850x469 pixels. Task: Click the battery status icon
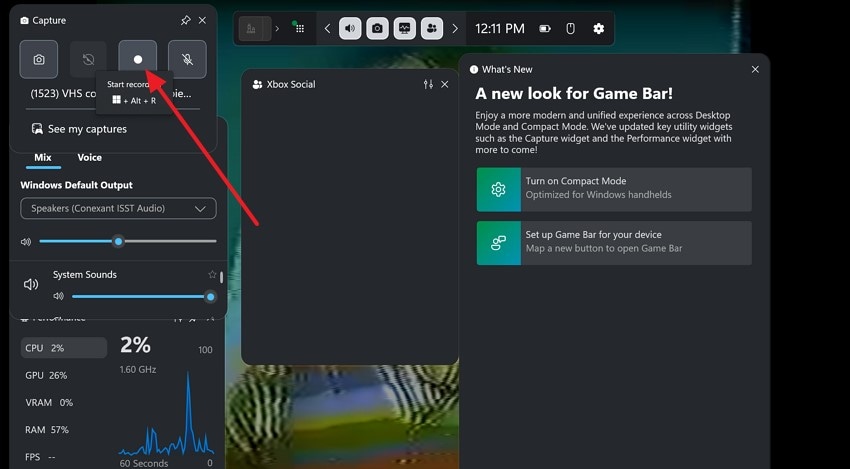click(545, 29)
